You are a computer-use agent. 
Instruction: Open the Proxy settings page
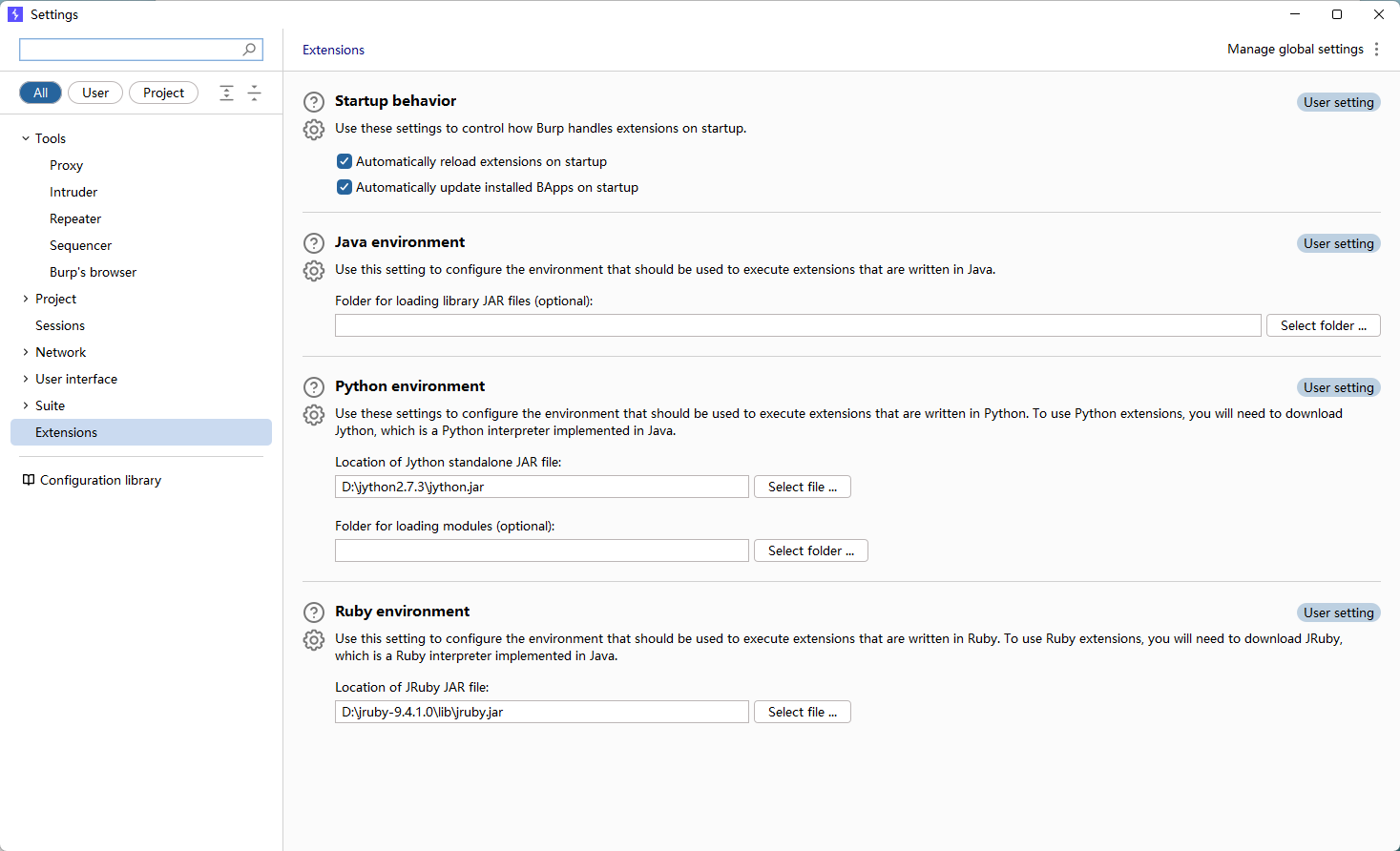tap(66, 165)
